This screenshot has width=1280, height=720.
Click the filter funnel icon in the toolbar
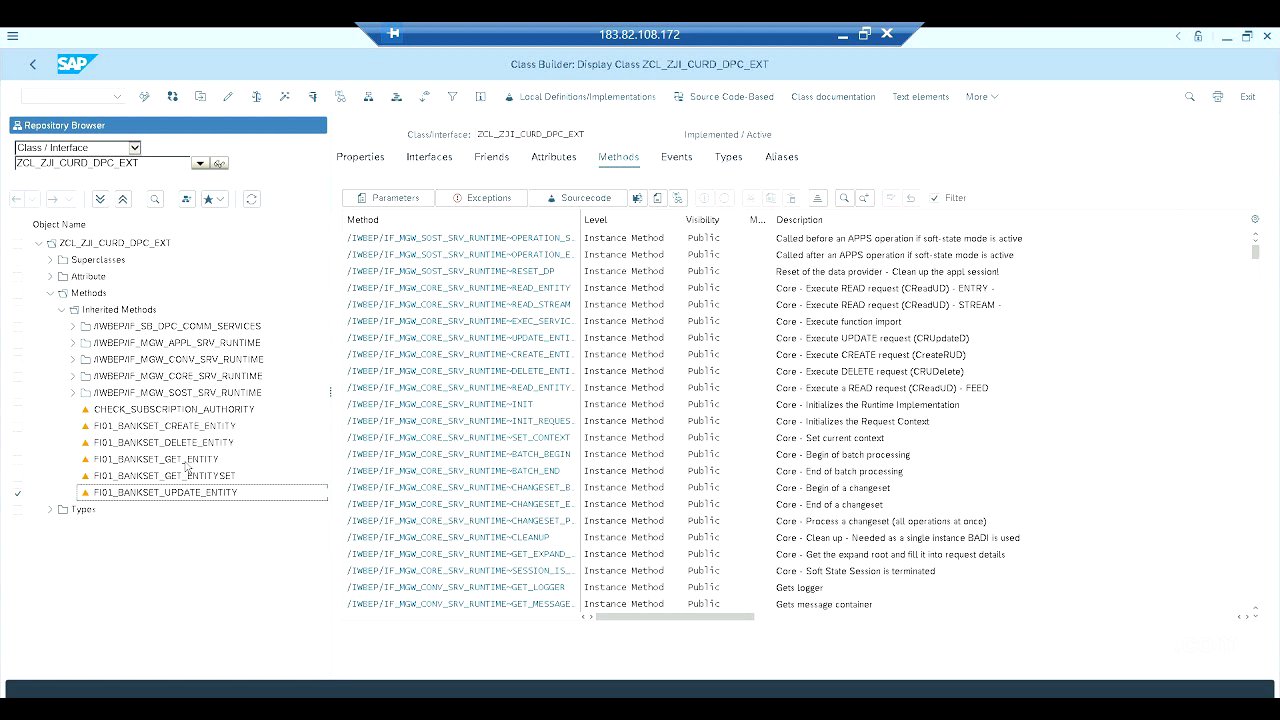pyautogui.click(x=452, y=96)
